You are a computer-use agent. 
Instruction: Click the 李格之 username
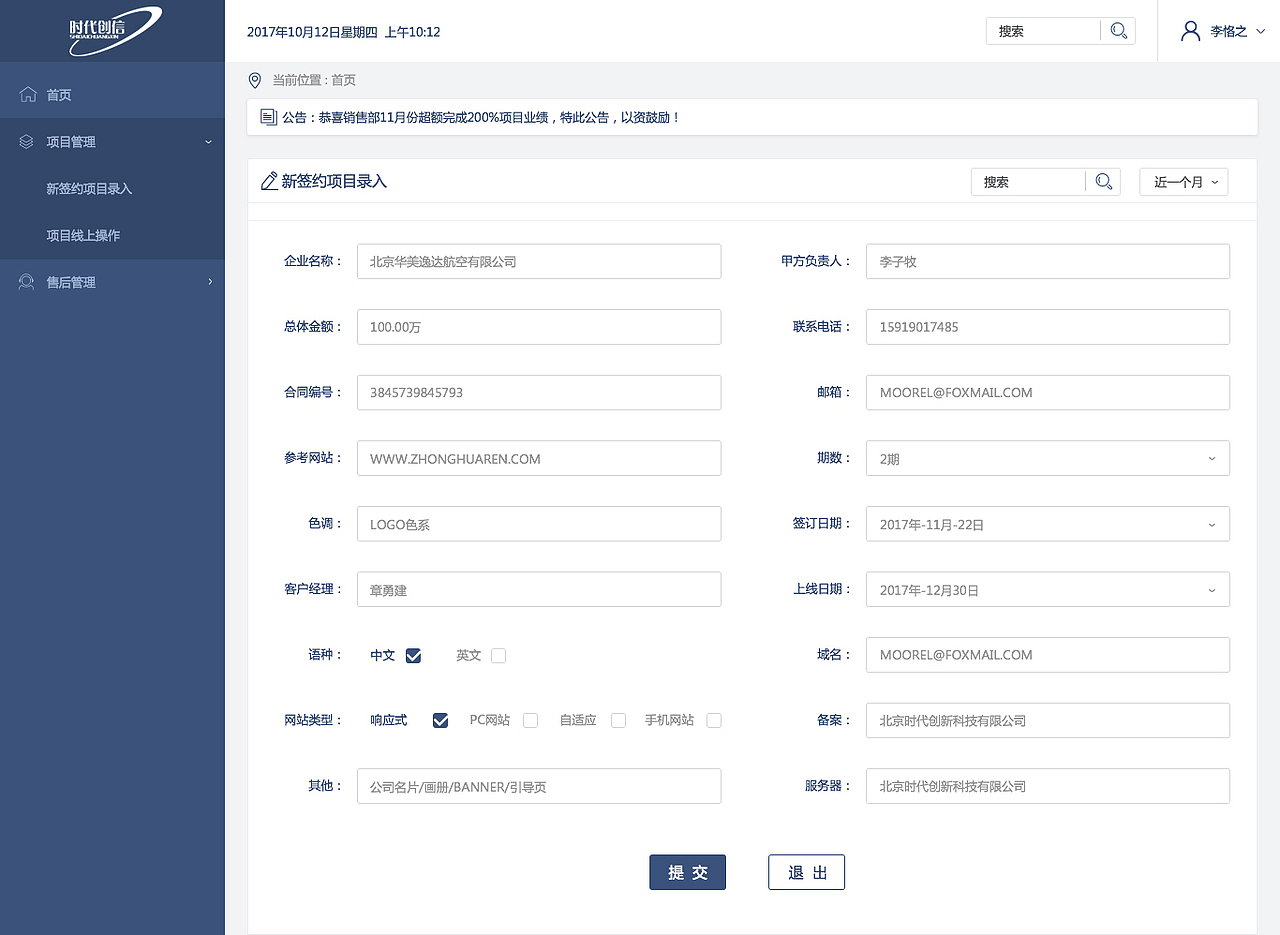tap(1228, 32)
